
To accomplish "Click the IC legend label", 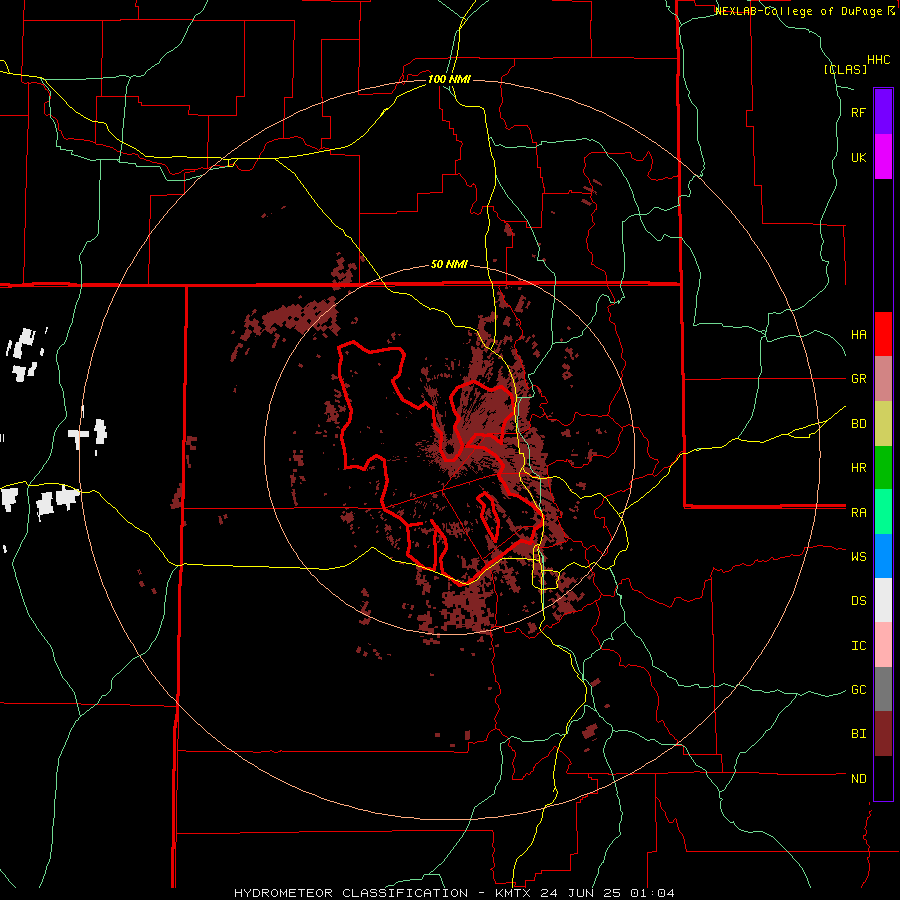I will 858,646.
